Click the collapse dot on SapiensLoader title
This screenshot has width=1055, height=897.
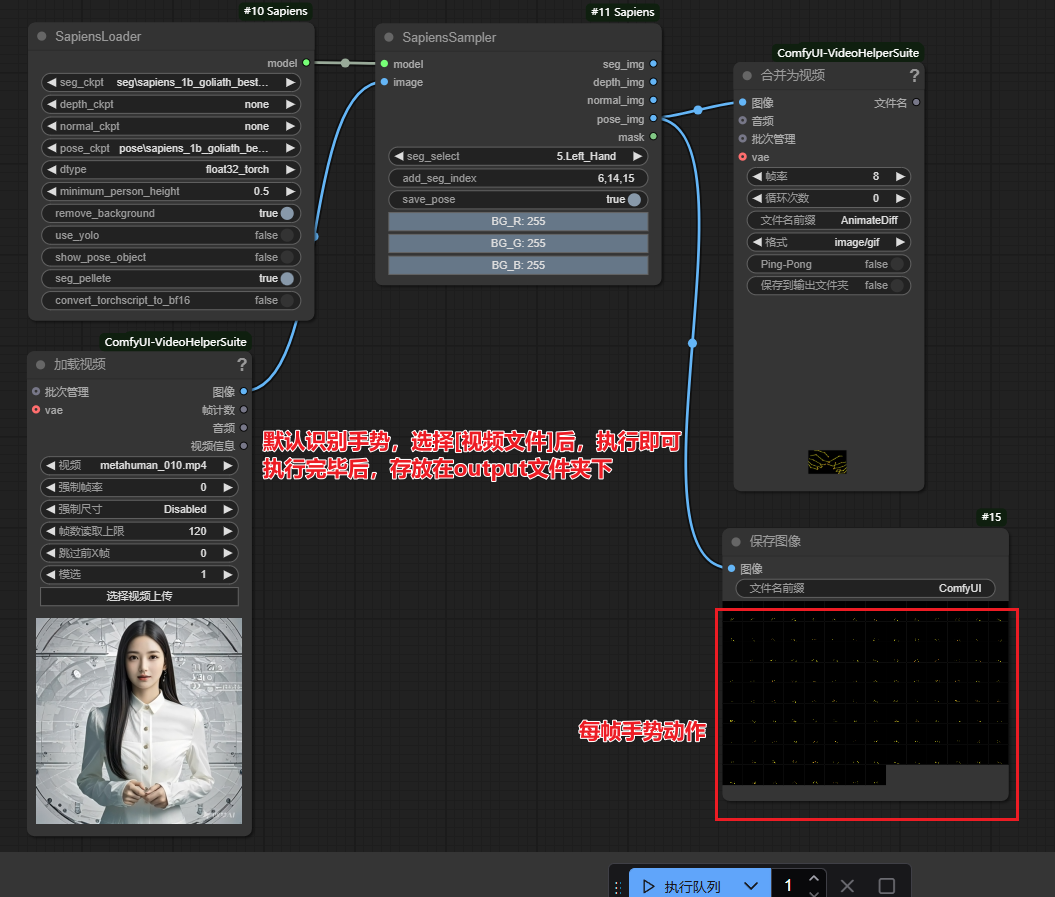tap(42, 36)
